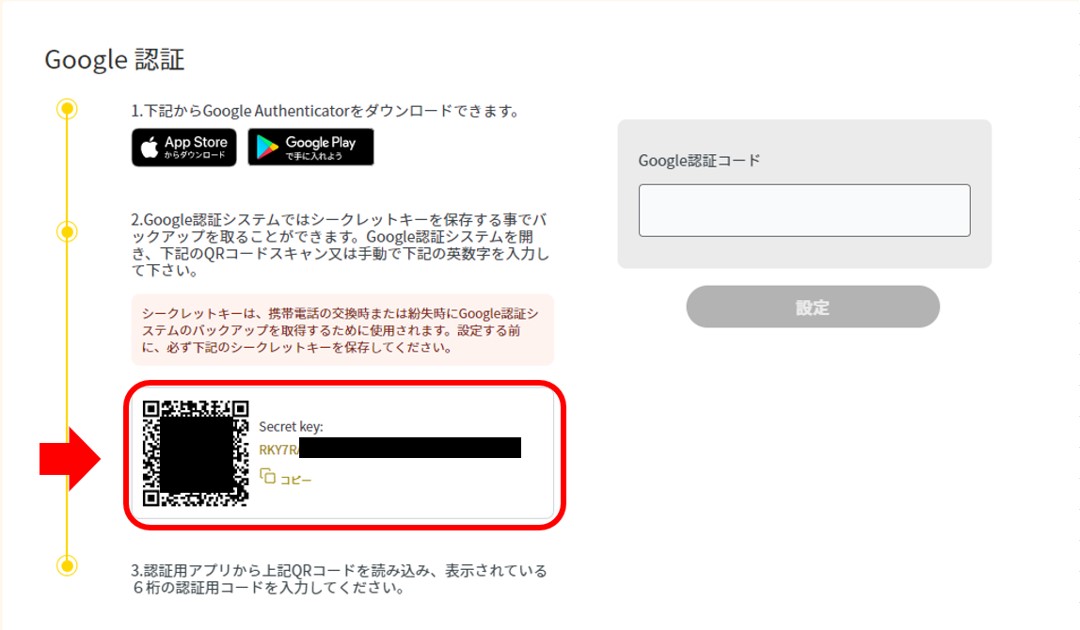Click the red arrow pointing at QR box
This screenshot has height=630, width=1080.
click(x=70, y=459)
